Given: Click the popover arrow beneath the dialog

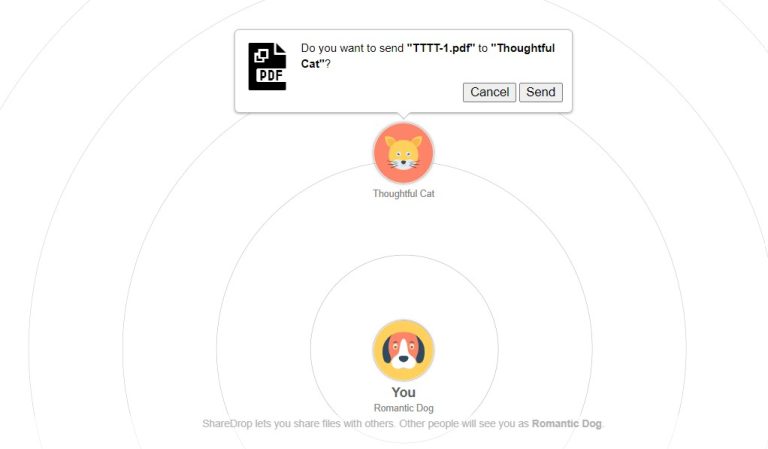Looking at the screenshot, I should tap(404, 116).
